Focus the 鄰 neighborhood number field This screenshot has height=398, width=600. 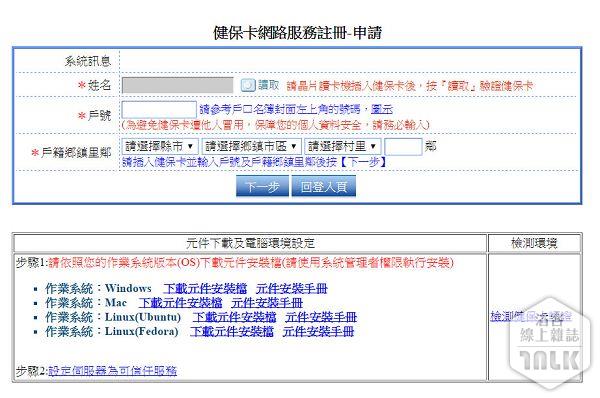(403, 146)
